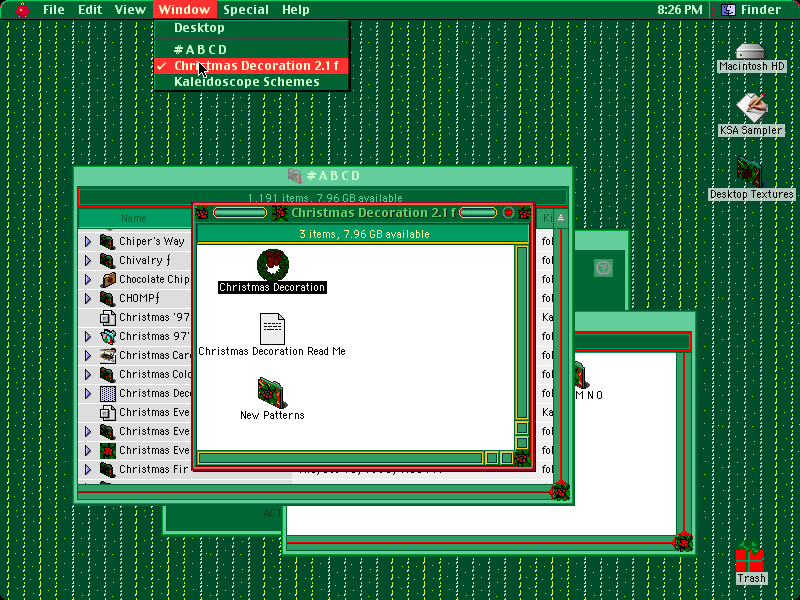
Task: Select the "Christmas Colo" row name
Action: coord(155,374)
